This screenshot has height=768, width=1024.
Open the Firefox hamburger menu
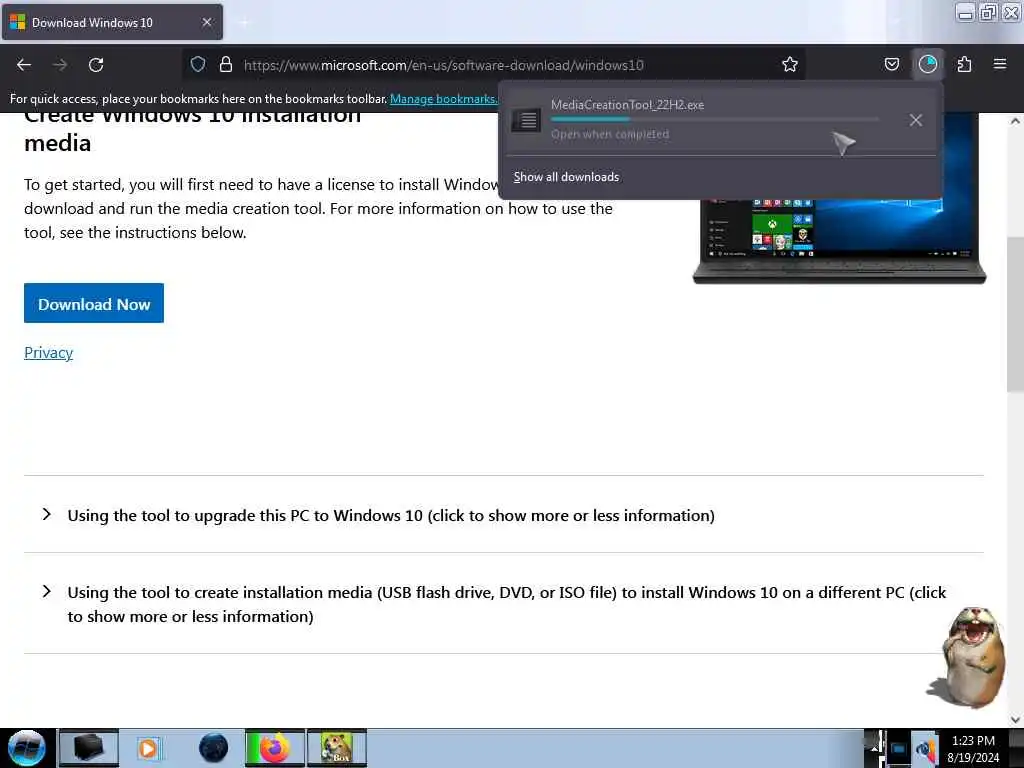click(x=999, y=64)
